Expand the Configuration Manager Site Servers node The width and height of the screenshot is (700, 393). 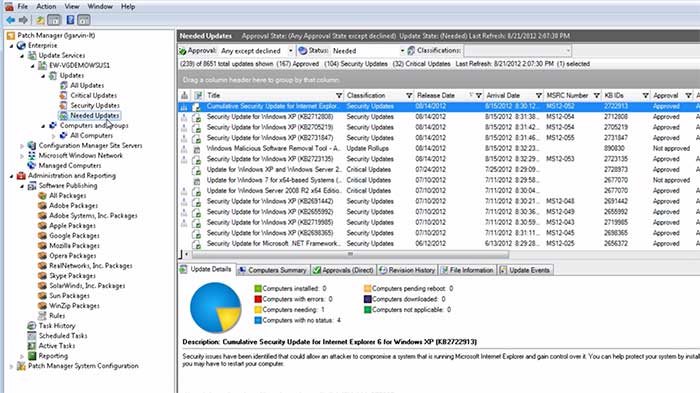pyautogui.click(x=22, y=146)
